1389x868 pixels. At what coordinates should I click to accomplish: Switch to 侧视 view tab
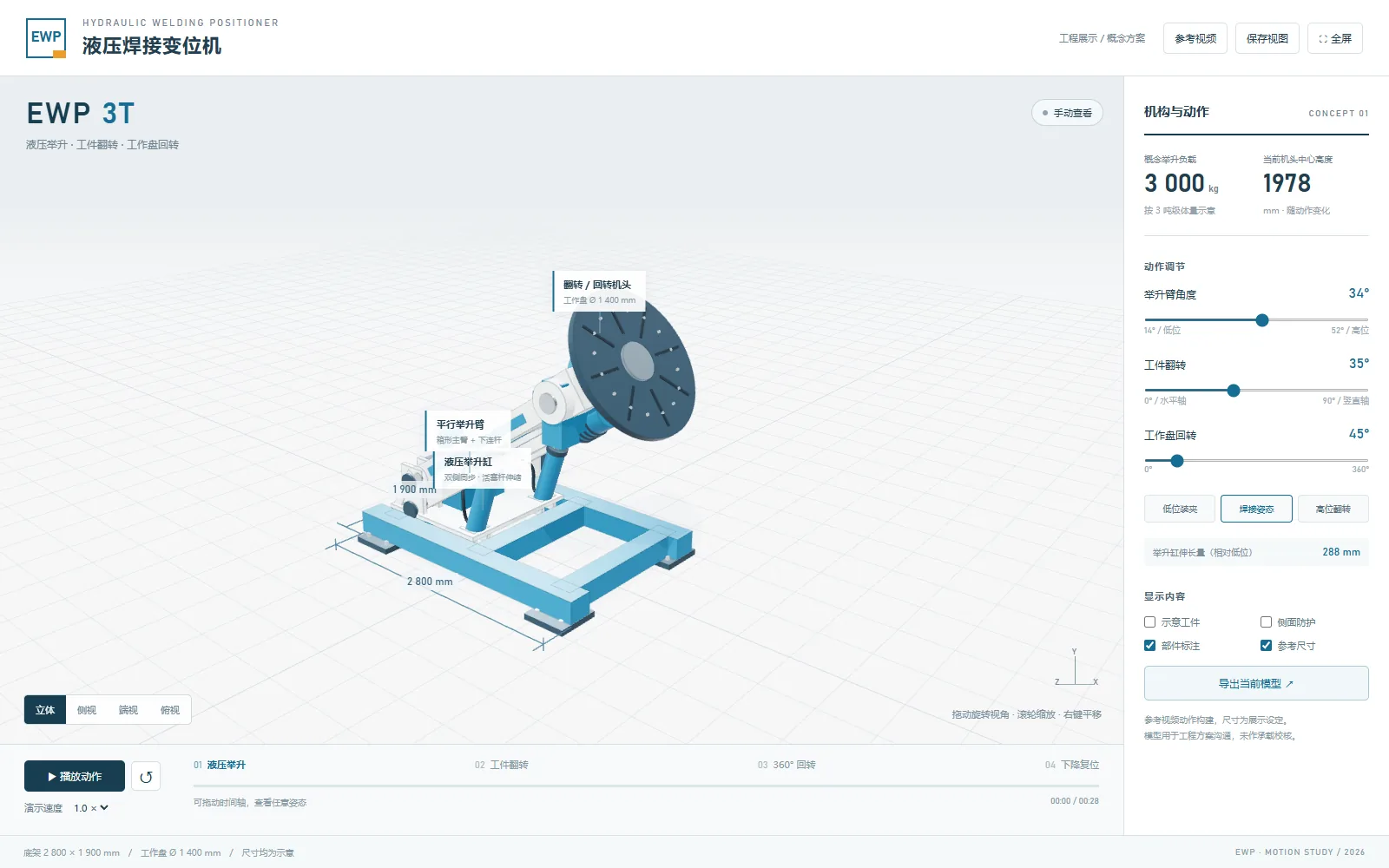[87, 710]
